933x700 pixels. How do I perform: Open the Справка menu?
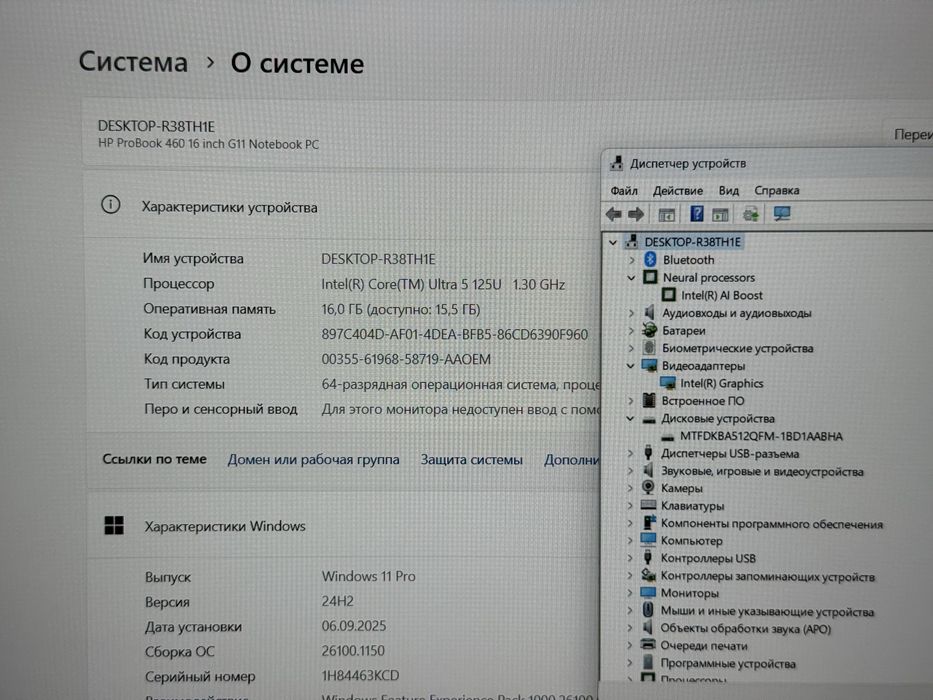click(x=777, y=190)
